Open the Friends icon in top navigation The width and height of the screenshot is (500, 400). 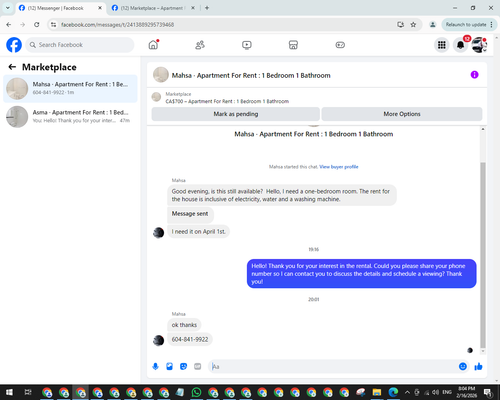[x=200, y=45]
